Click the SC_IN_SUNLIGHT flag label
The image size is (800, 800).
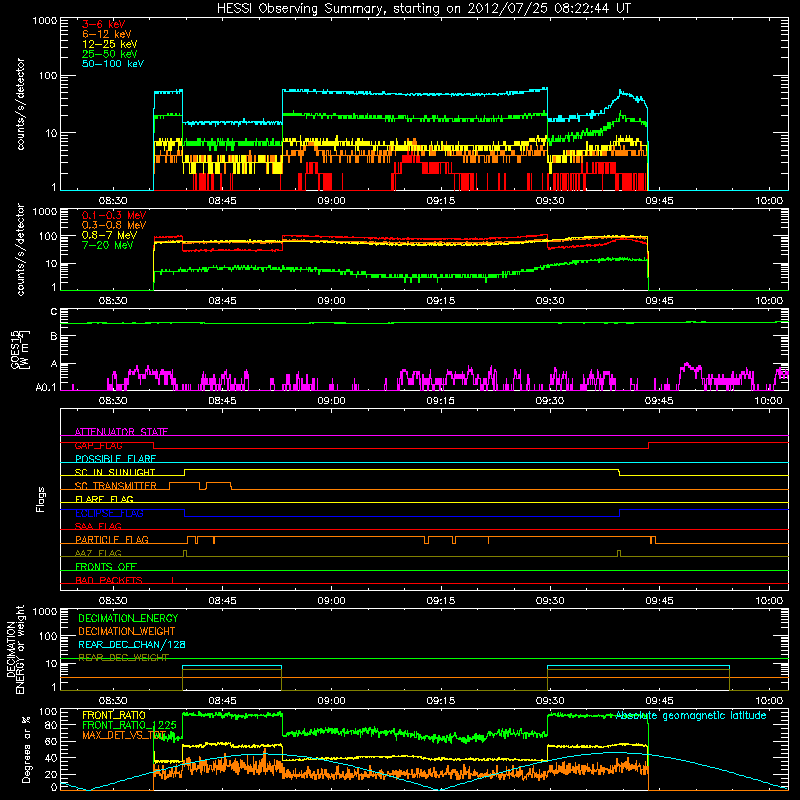pos(115,472)
